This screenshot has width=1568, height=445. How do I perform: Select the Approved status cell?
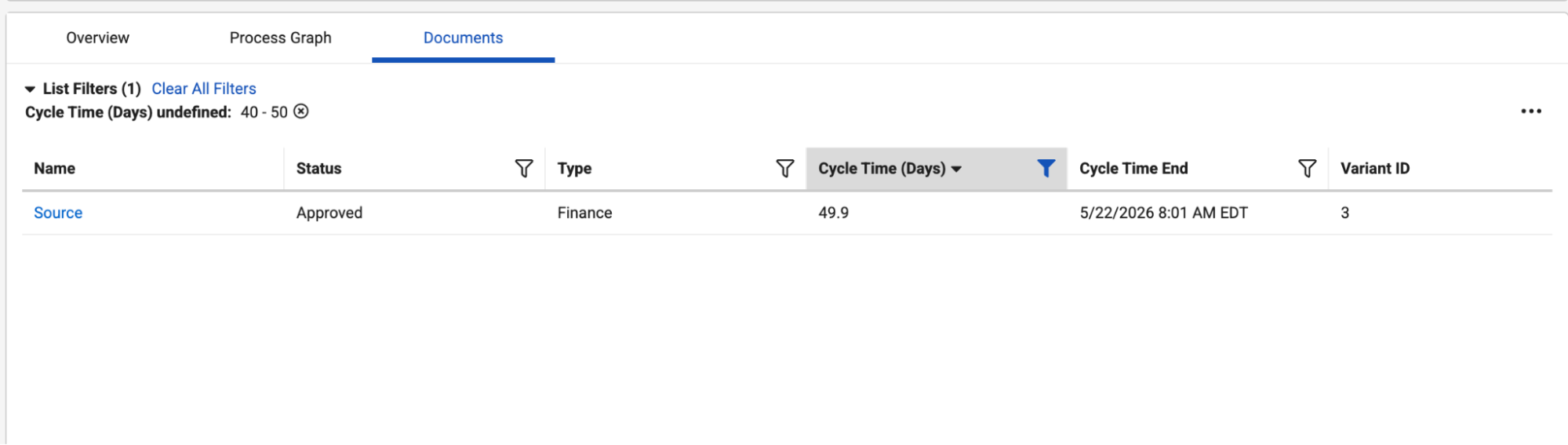[329, 213]
